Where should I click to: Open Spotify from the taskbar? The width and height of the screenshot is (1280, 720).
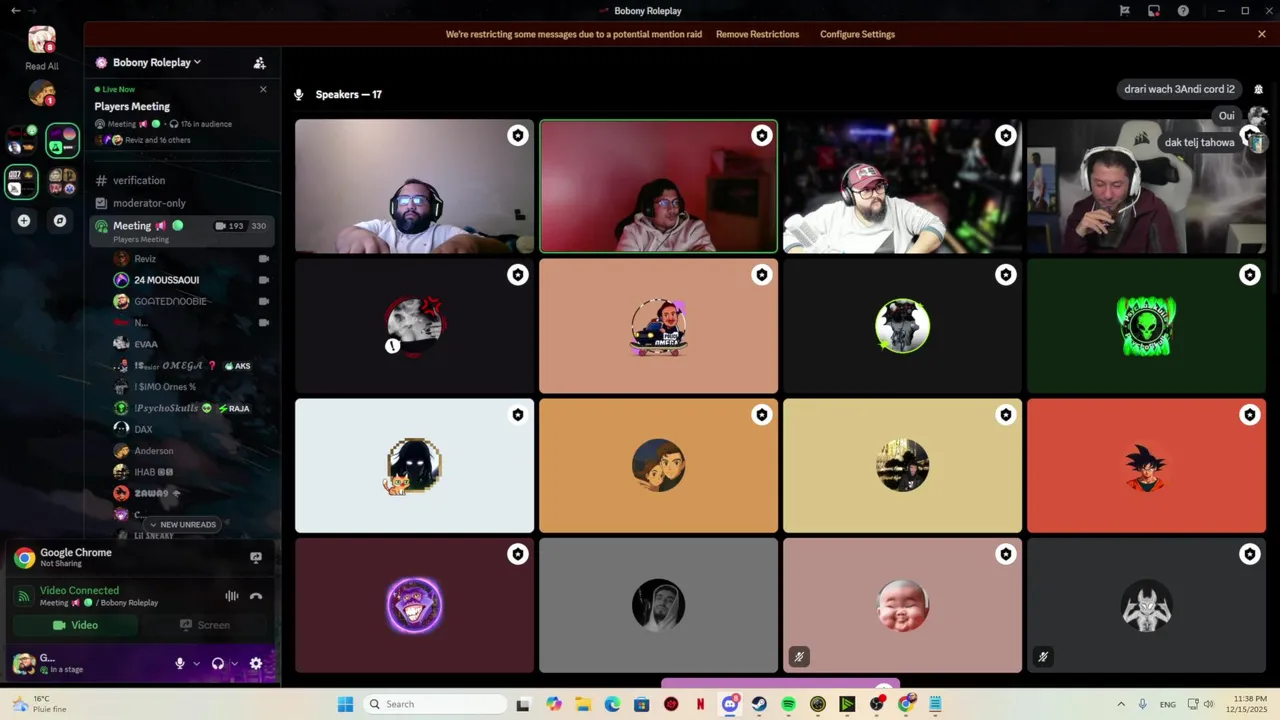coord(788,704)
